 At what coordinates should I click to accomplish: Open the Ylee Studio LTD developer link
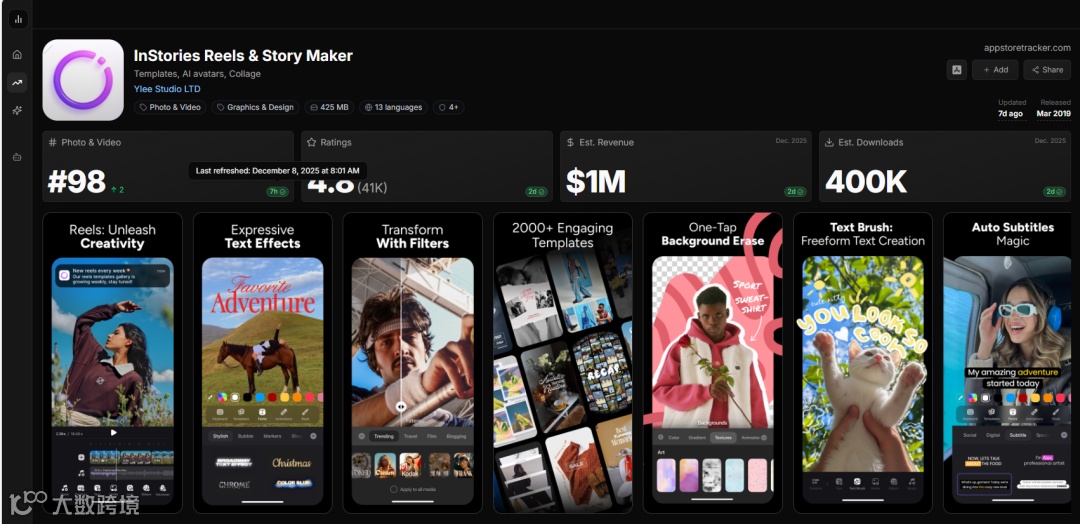tap(167, 89)
